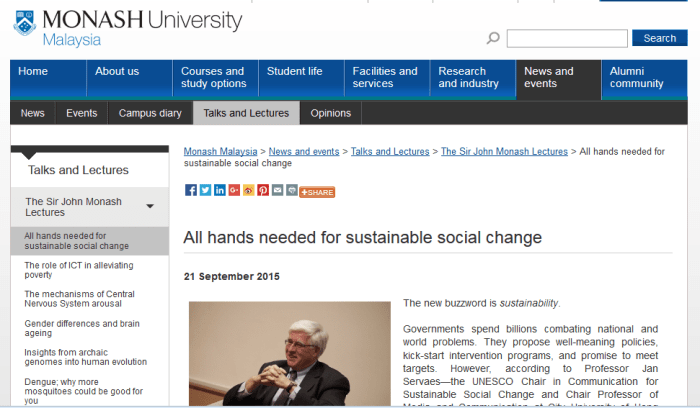Open the Courses and study options menu
This screenshot has height=408, width=700.
click(x=213, y=78)
